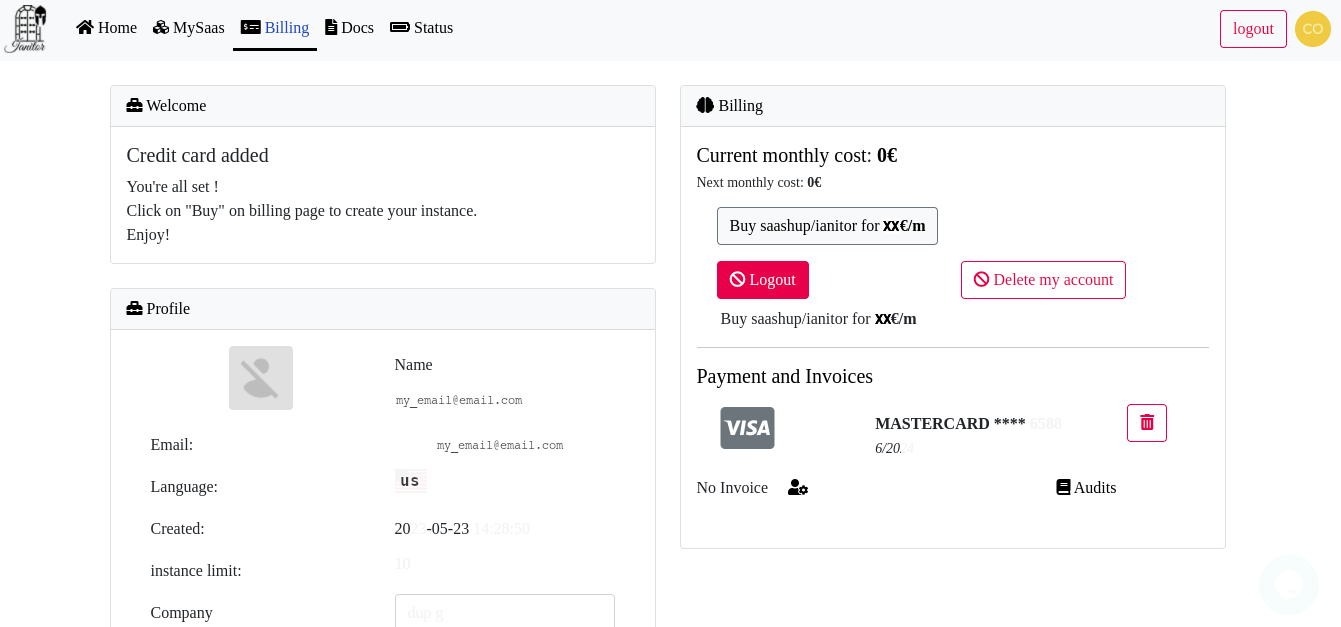
Task: Click the user settings icon beside No Invoice
Action: point(798,488)
